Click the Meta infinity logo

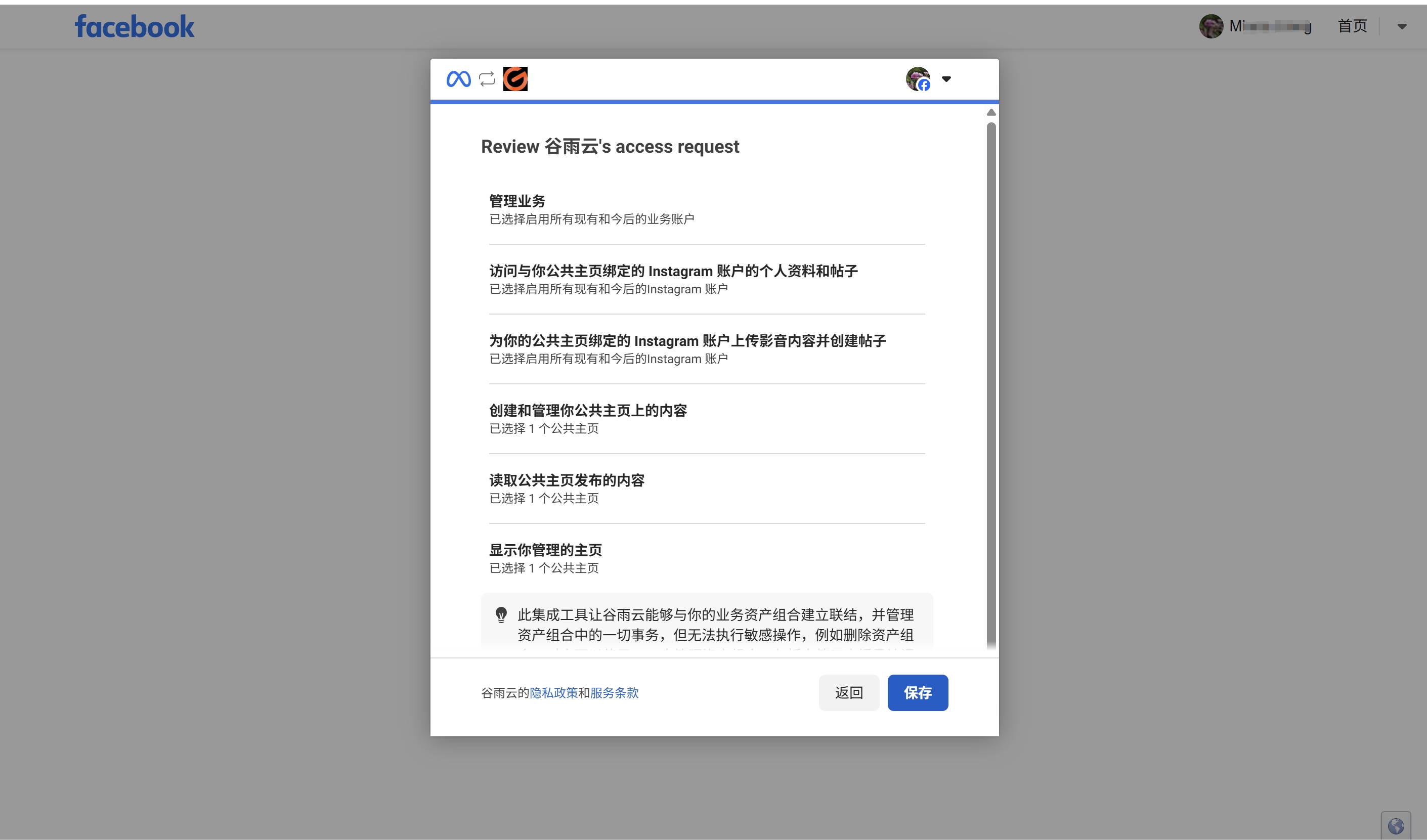[x=458, y=79]
